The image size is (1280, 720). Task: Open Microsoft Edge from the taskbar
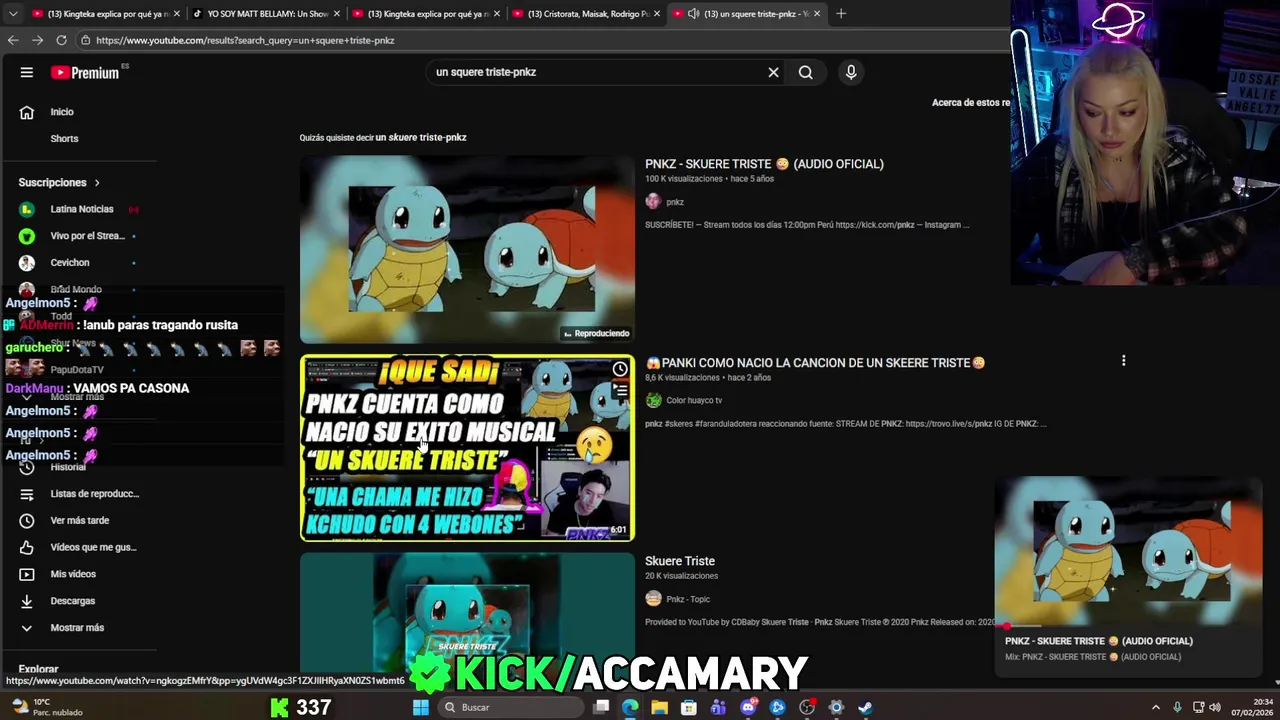point(630,707)
